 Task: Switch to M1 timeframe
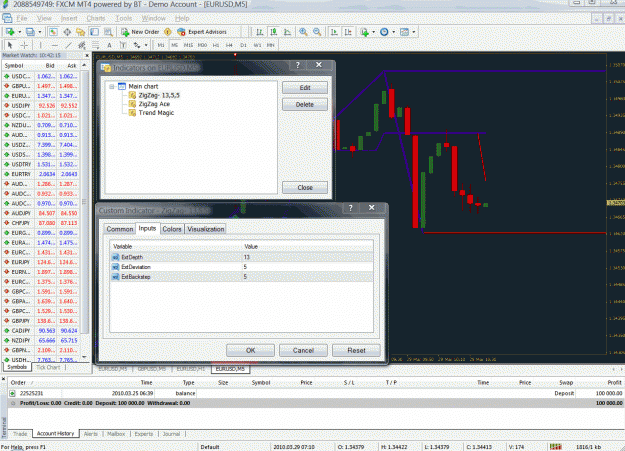click(161, 45)
